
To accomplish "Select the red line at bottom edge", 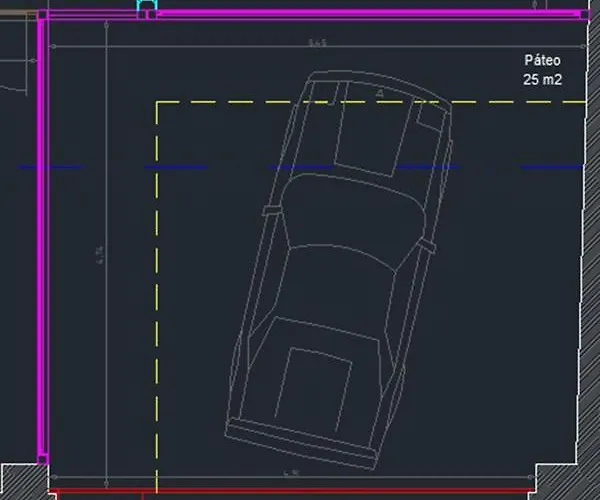I will point(300,492).
